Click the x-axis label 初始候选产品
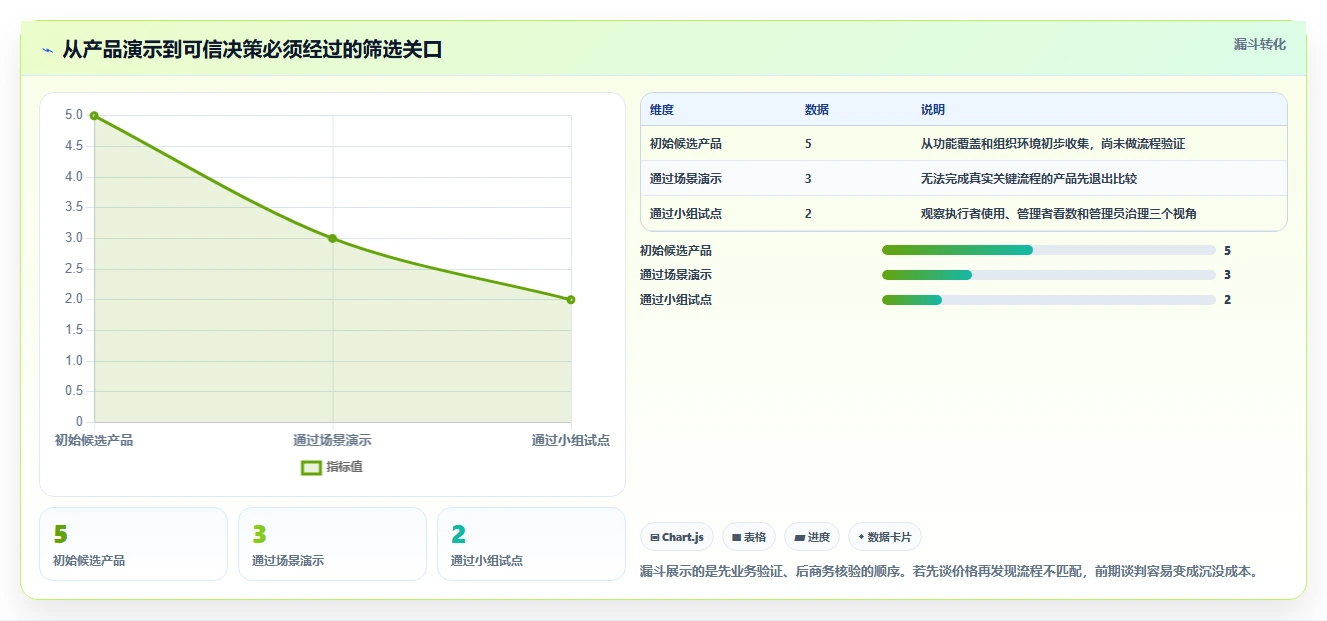This screenshot has width=1327, height=621. coord(94,440)
